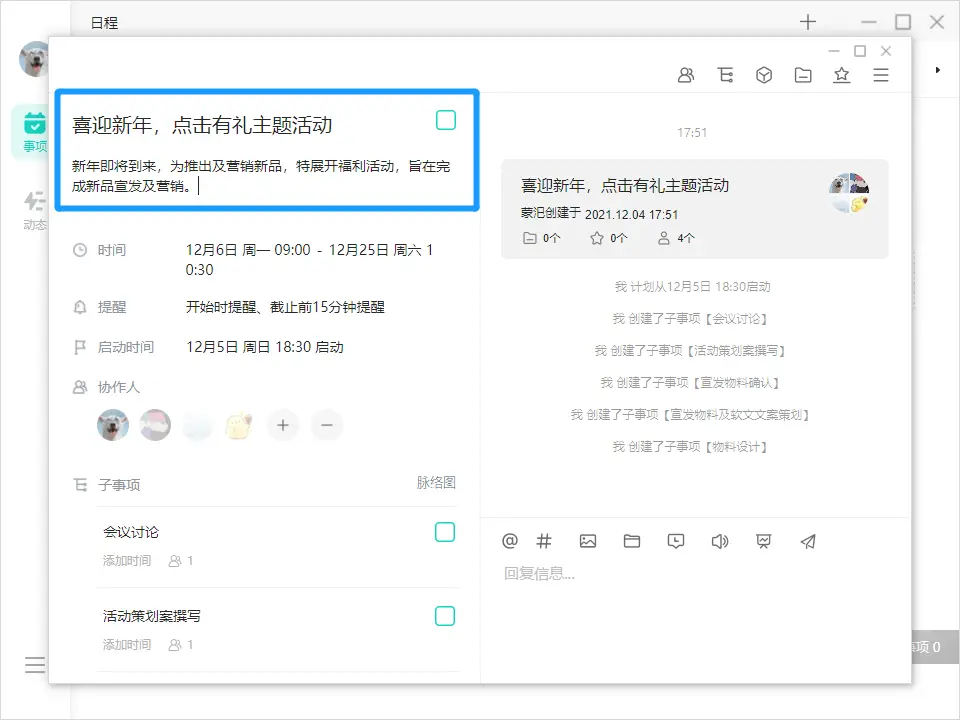Click the member count 4个 on task card
Image resolution: width=960 pixels, height=720 pixels.
676,238
